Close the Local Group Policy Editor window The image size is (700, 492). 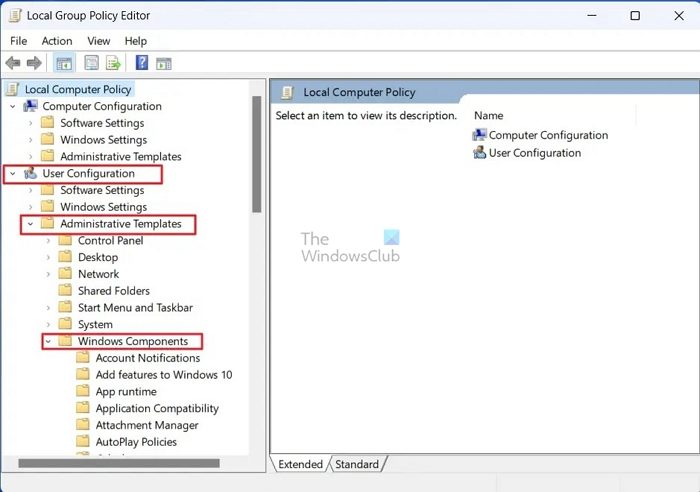pyautogui.click(x=679, y=16)
